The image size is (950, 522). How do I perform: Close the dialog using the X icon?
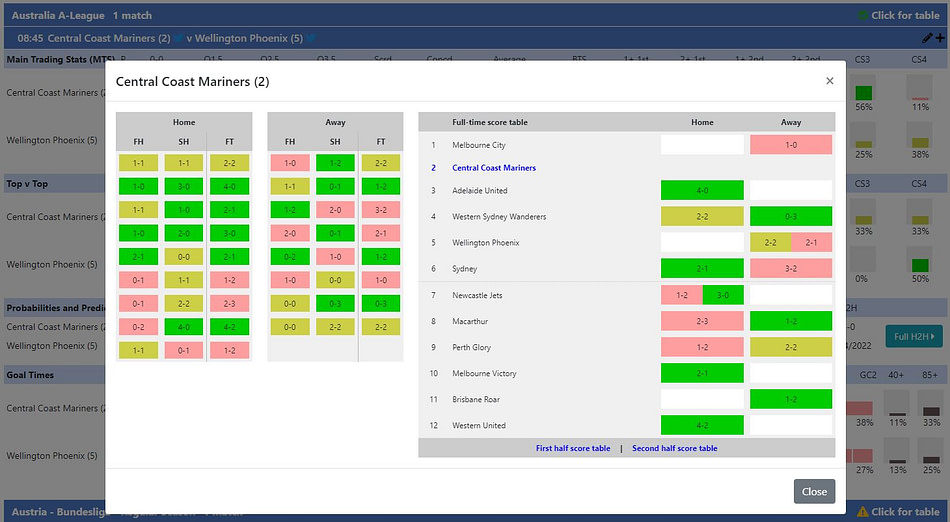(x=829, y=81)
